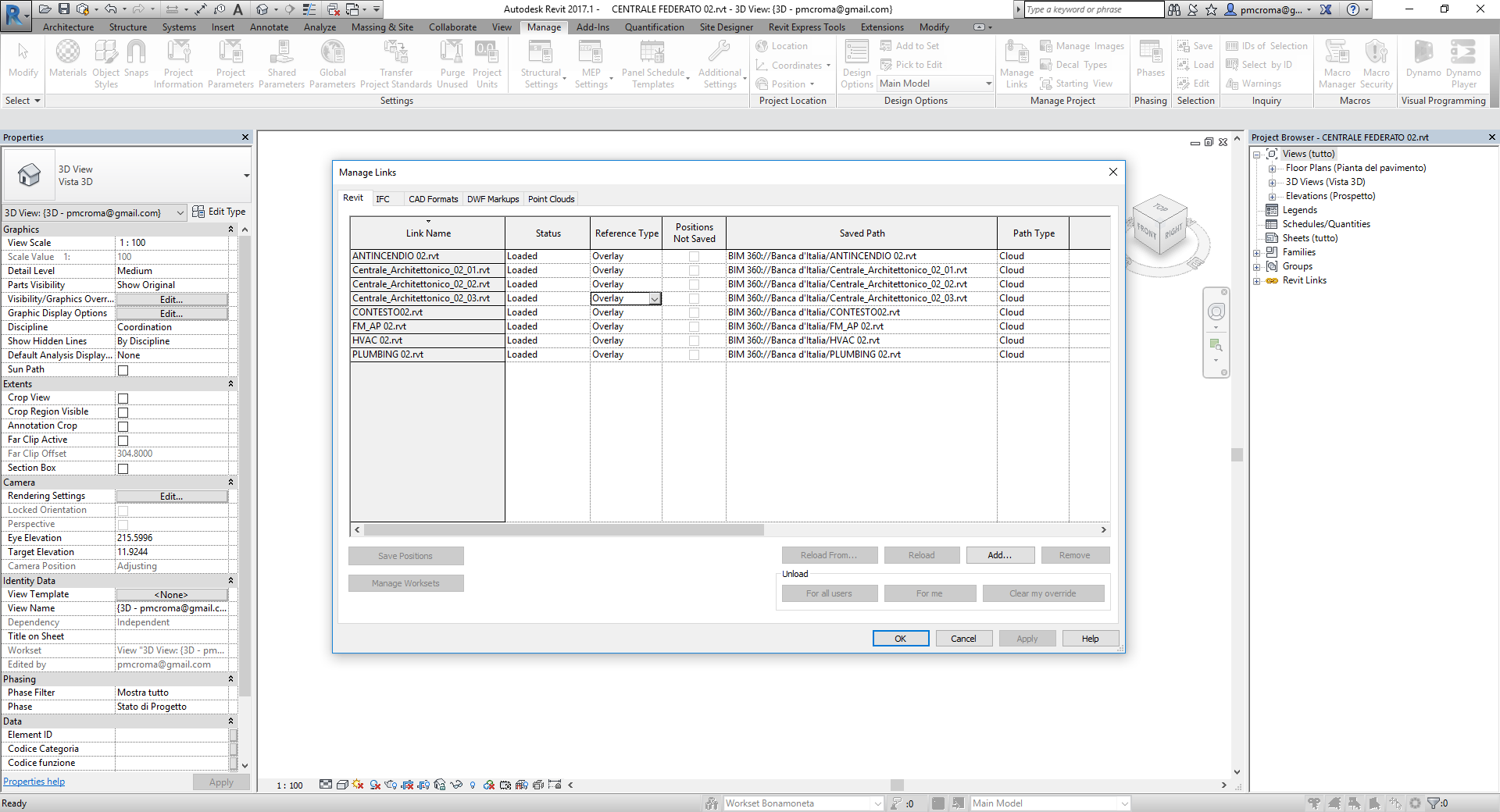Select the Project Units tool
Viewport: 1500px width, 812px height.
click(487, 62)
